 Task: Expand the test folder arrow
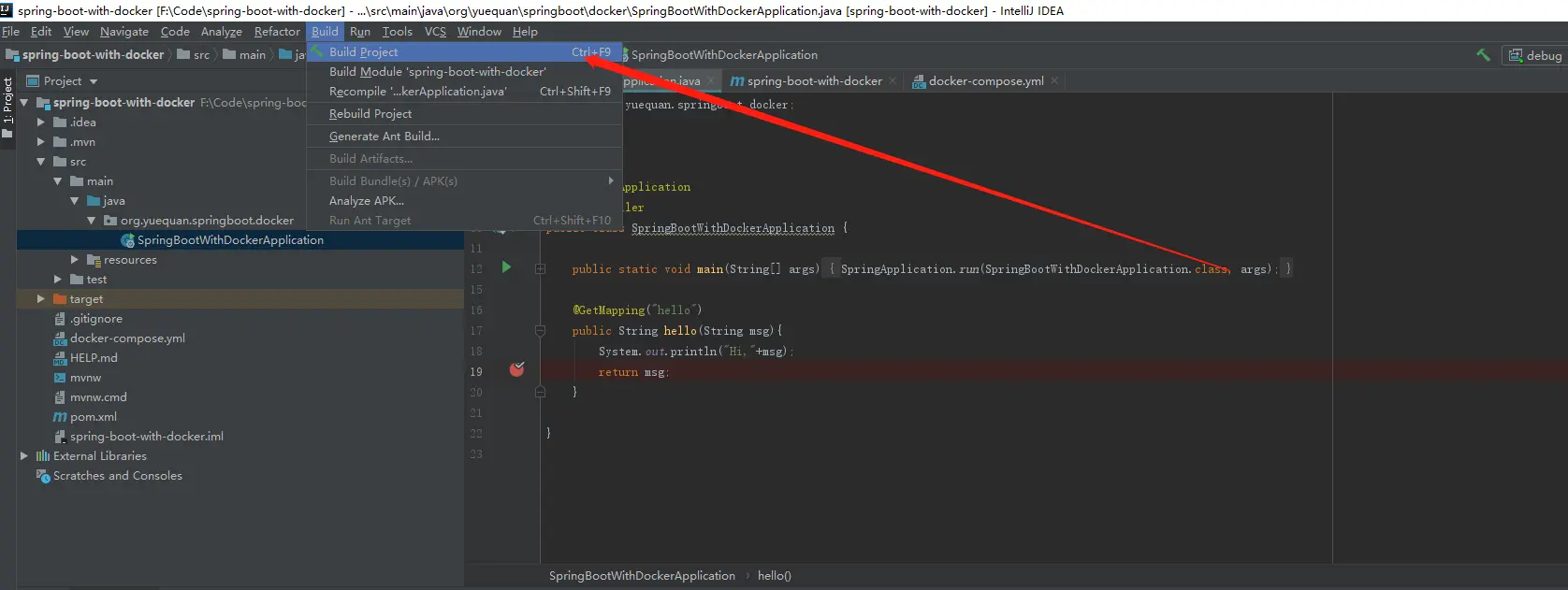[x=57, y=280]
